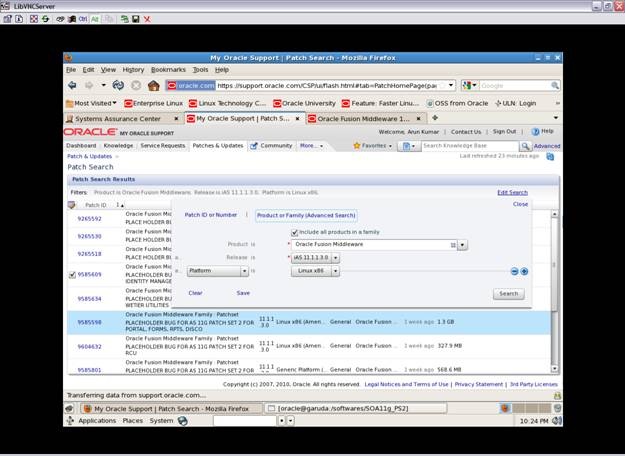Image resolution: width=625 pixels, height=456 pixels.
Task: Click the oracle.com site identity button
Action: coord(191,85)
